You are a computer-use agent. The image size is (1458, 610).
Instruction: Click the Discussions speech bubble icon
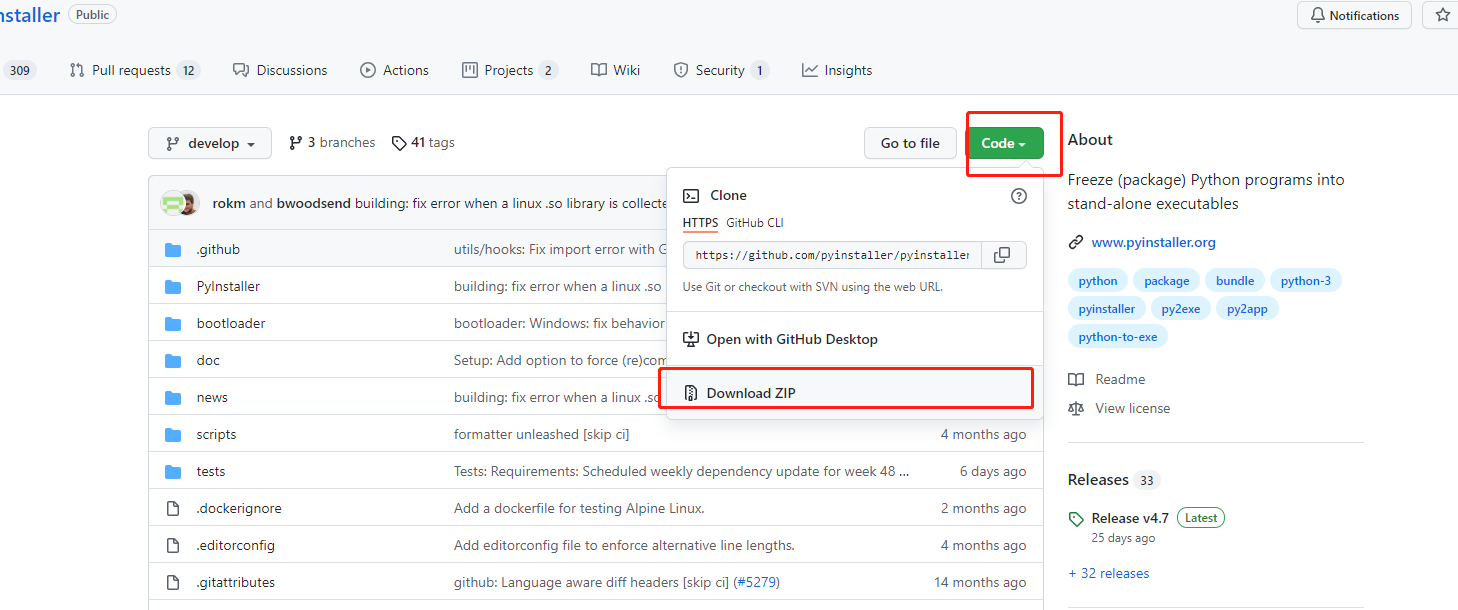[x=241, y=70]
